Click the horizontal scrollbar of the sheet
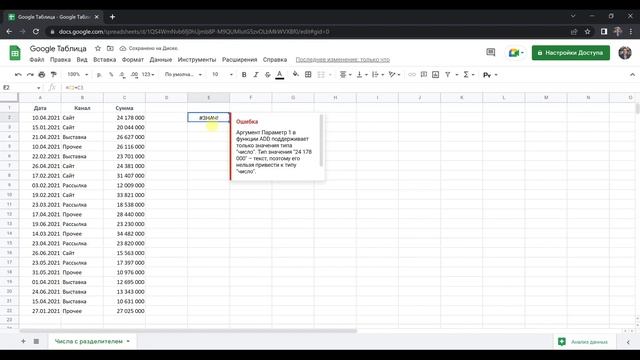This screenshot has height=360, width=640. (188, 331)
